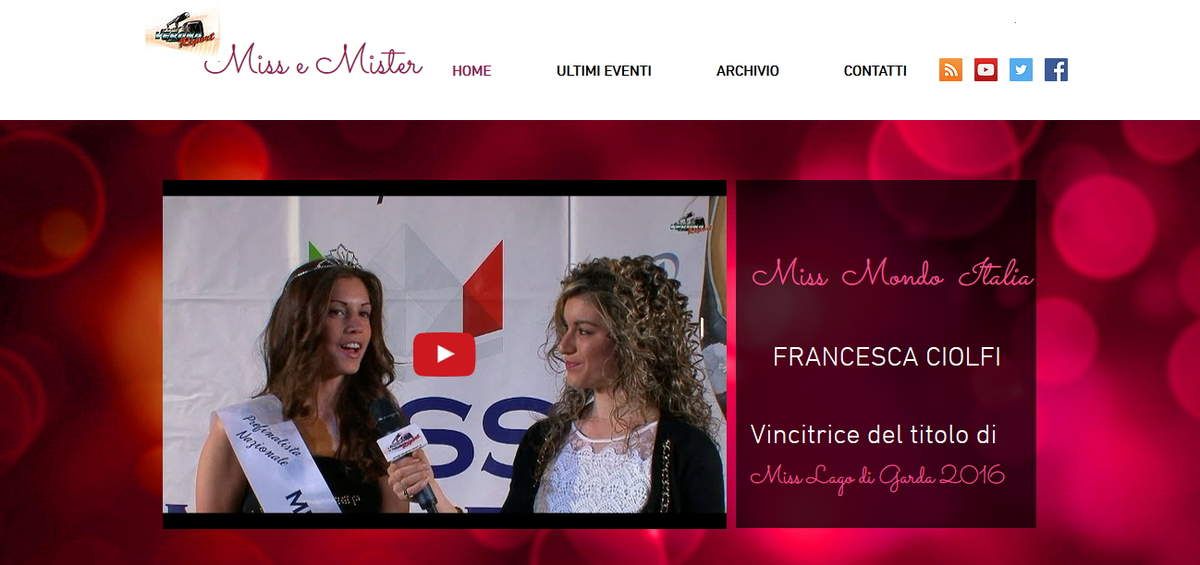
Task: Click the Miss e Mister site title
Action: tap(313, 62)
